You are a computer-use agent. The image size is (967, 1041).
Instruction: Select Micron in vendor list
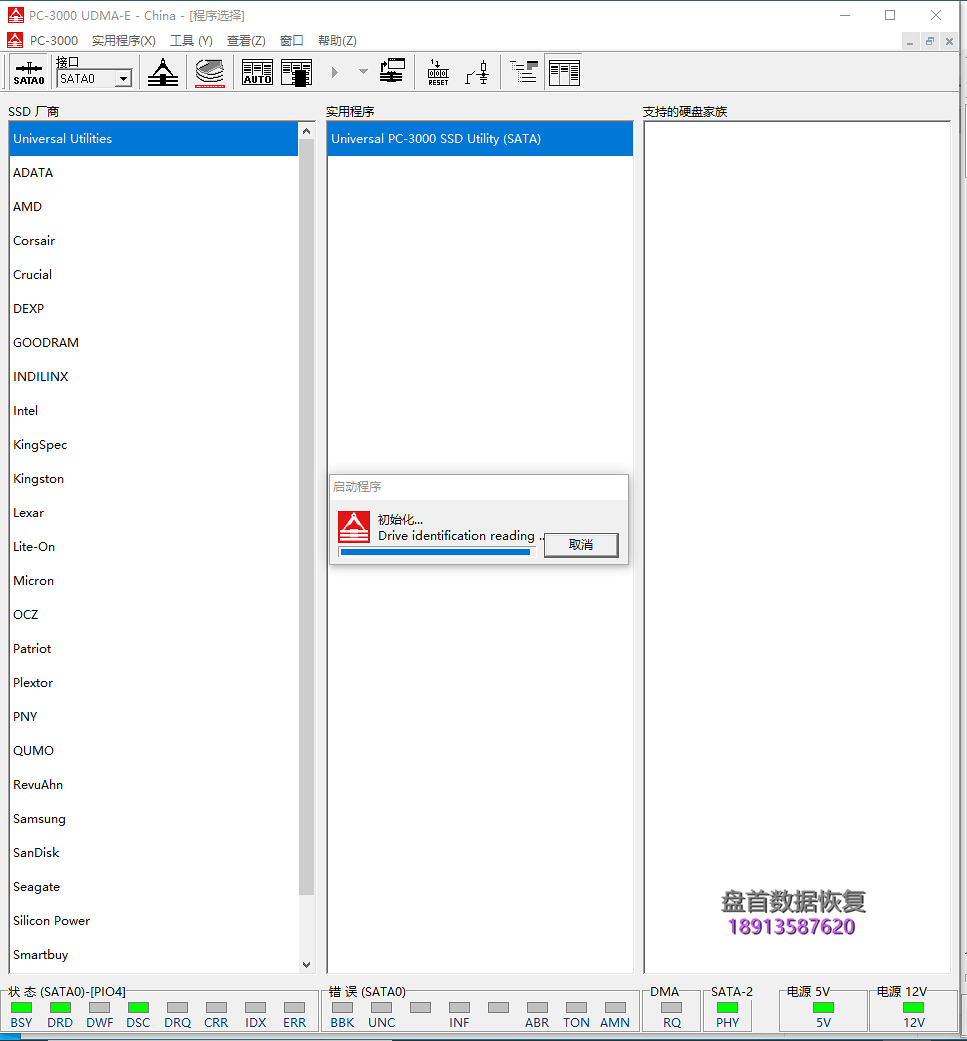tap(153, 580)
